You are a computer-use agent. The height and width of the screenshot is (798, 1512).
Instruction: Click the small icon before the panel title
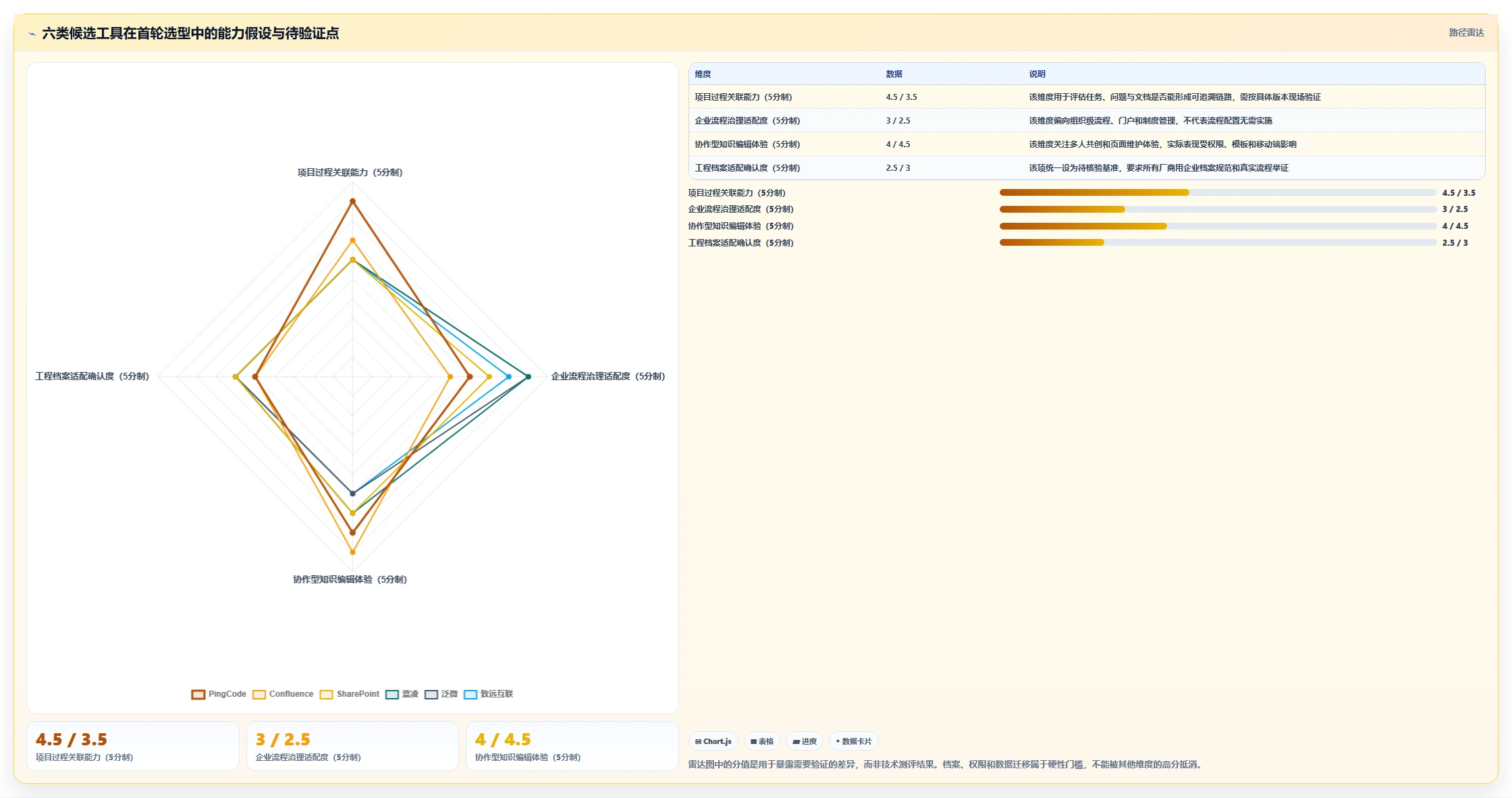click(x=32, y=34)
